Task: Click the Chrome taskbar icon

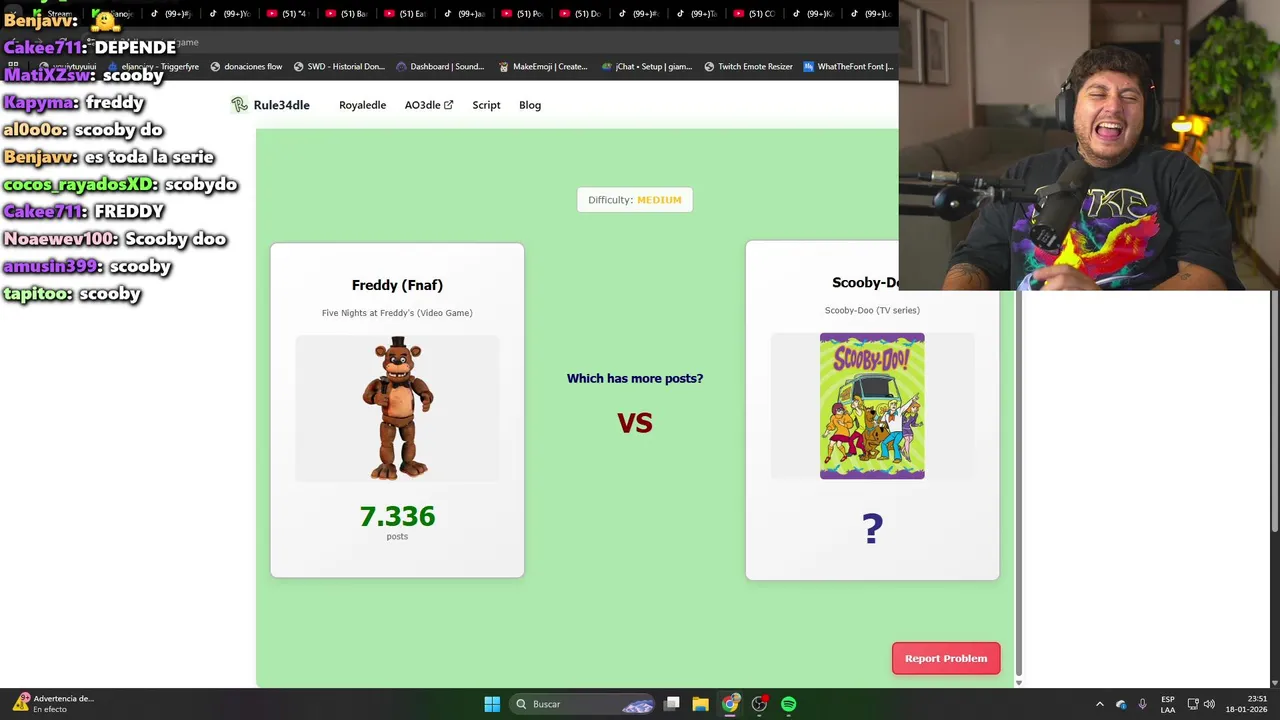Action: click(730, 704)
